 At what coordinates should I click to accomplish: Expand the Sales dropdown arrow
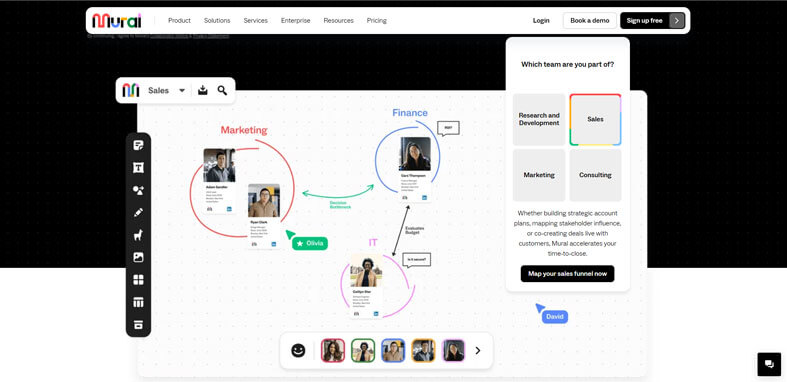(182, 90)
